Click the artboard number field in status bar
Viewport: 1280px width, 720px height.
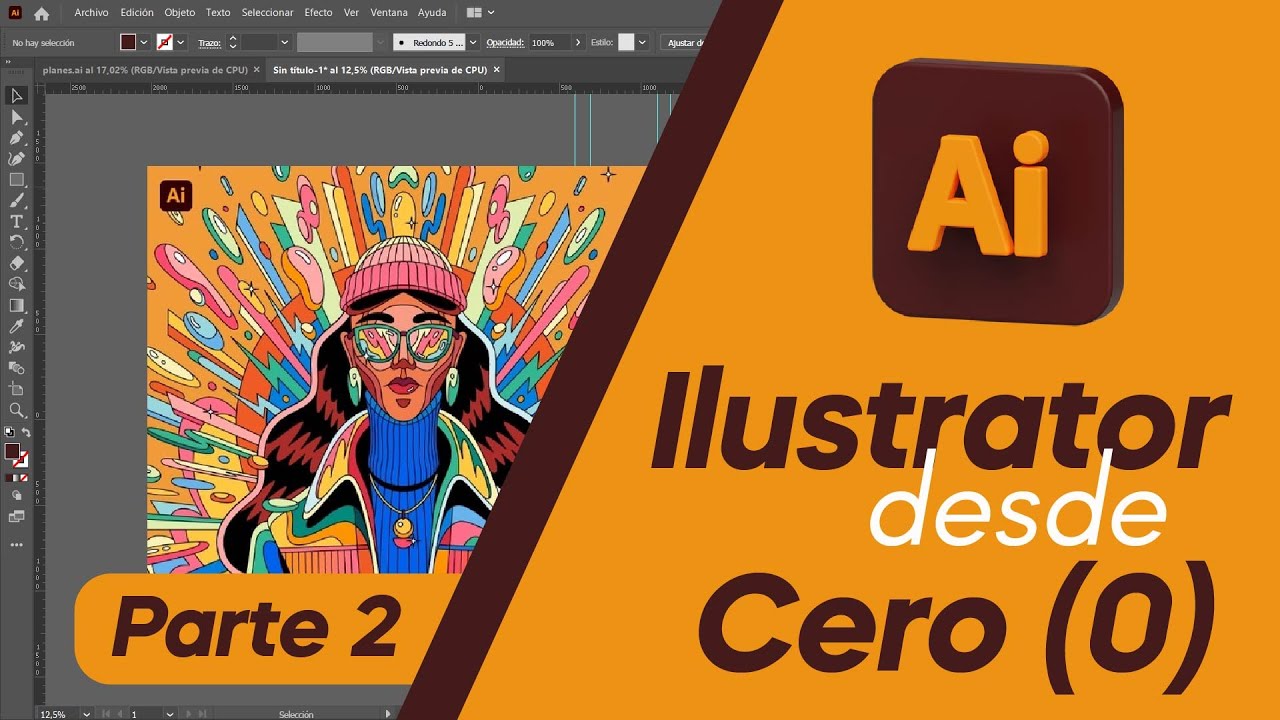pyautogui.click(x=145, y=714)
